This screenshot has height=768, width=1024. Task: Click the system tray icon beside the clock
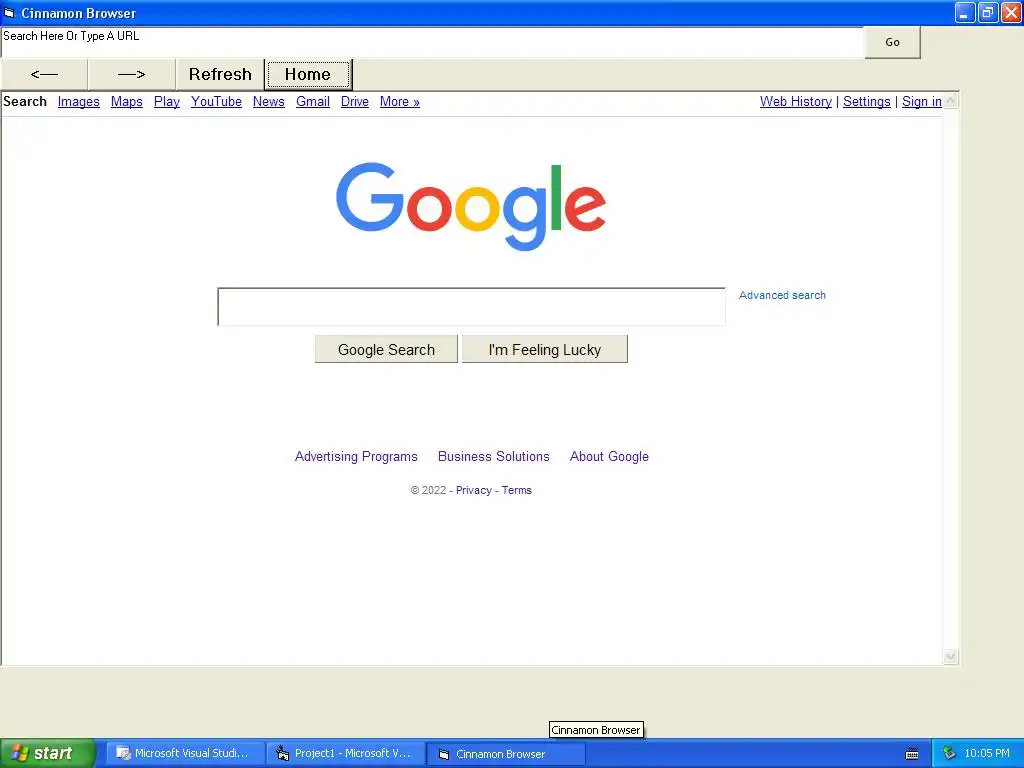(949, 754)
